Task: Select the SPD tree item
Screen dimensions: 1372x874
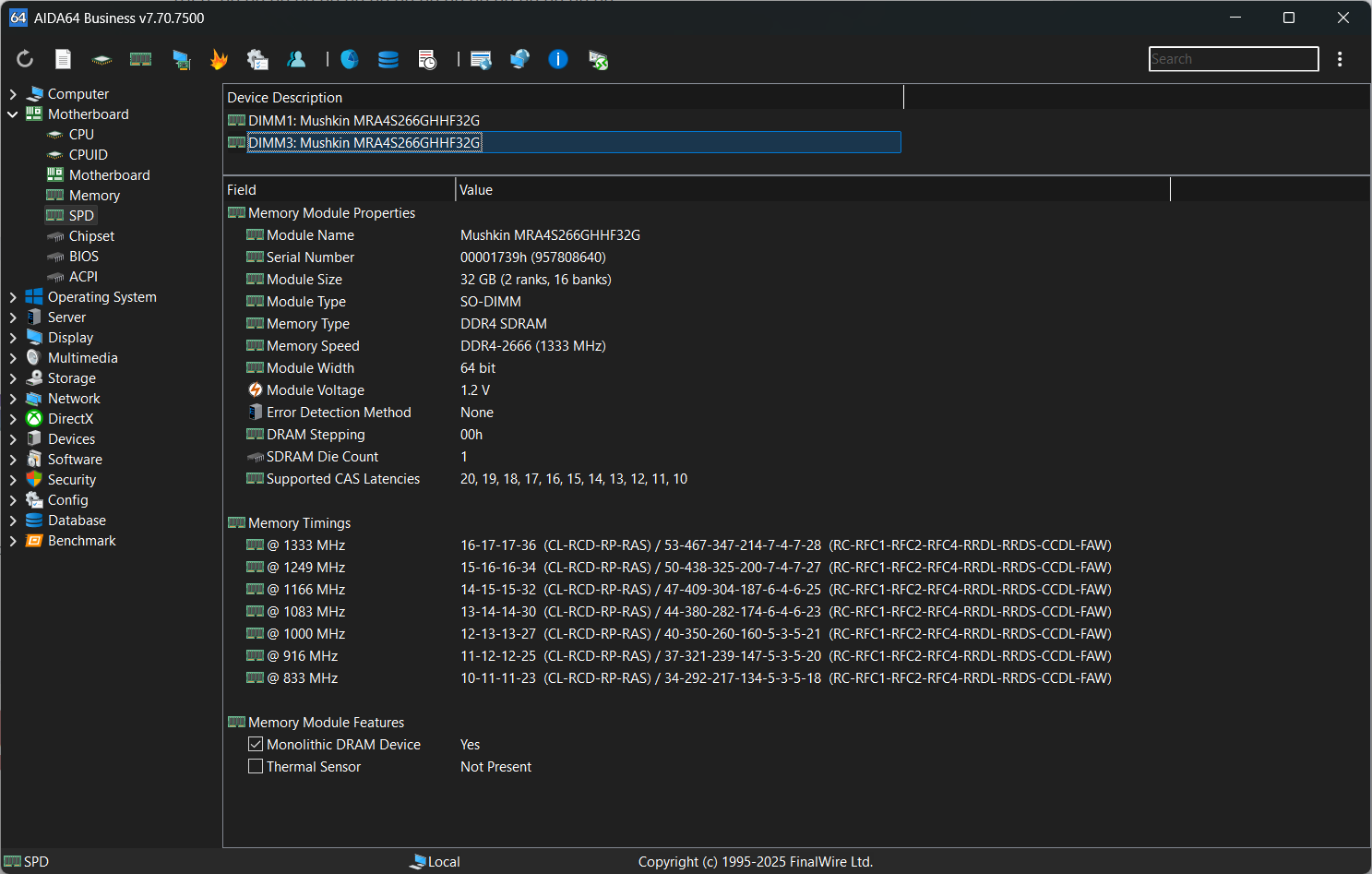Action: click(81, 216)
